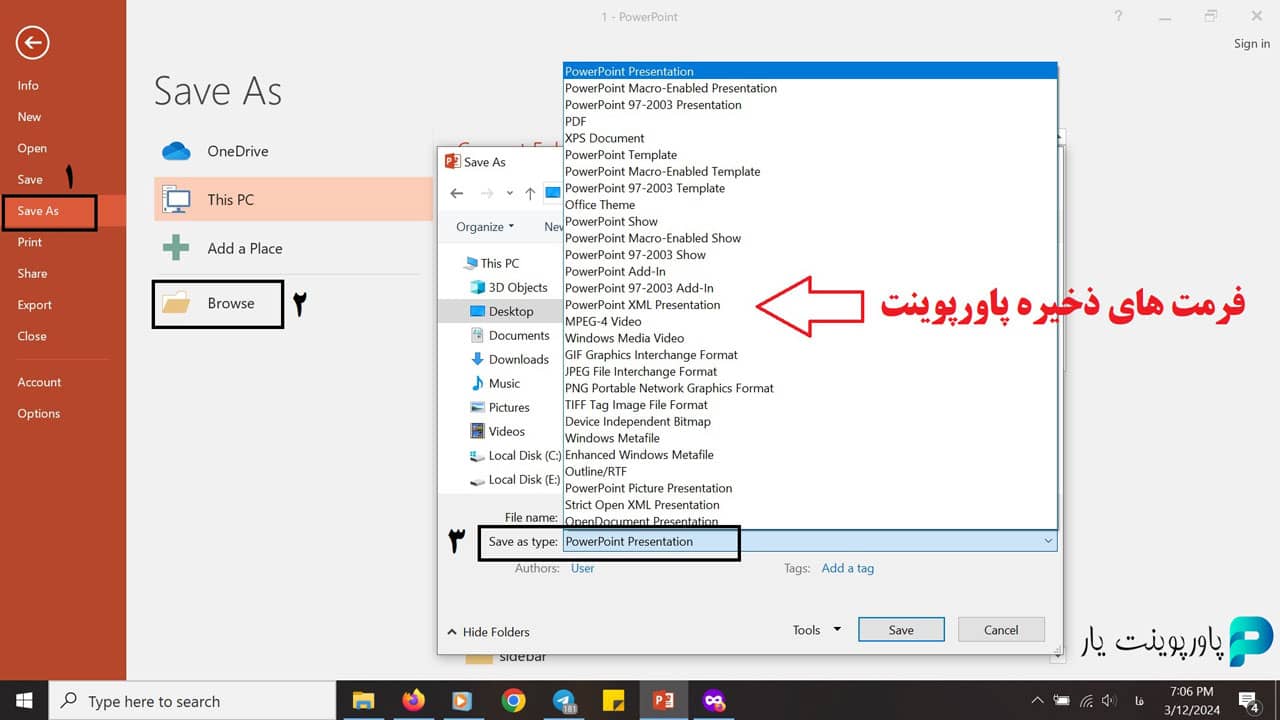Screen dimensions: 1280x720
Task: Select This PC in navigation tree
Action: pos(491,263)
